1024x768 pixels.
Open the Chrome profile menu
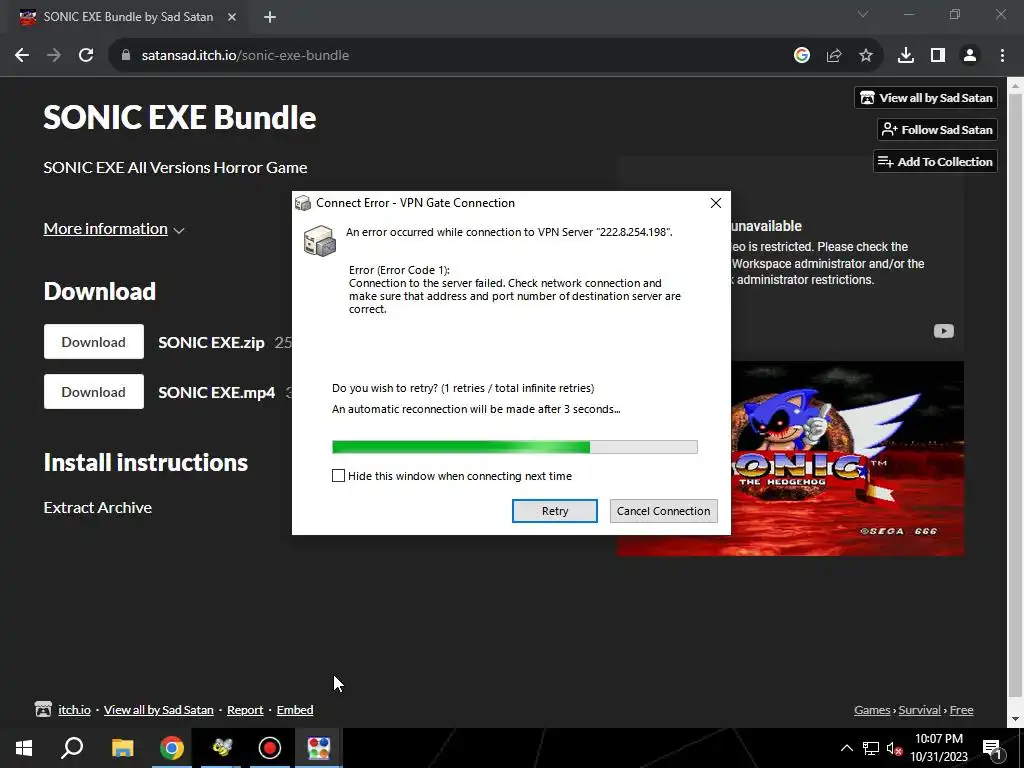tap(970, 56)
